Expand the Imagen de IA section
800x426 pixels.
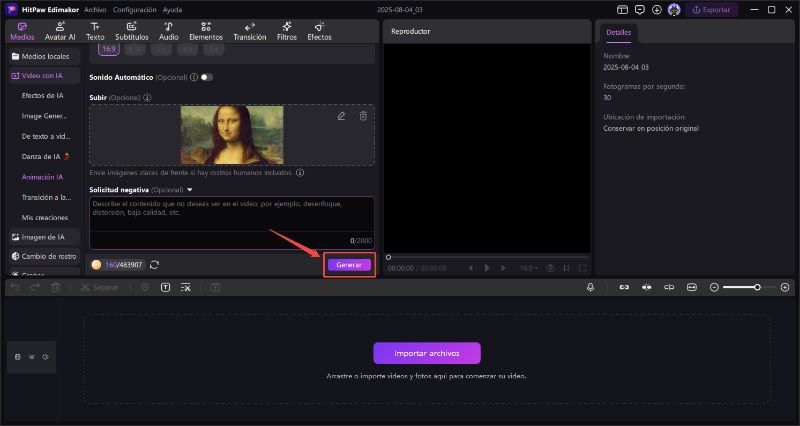43,237
